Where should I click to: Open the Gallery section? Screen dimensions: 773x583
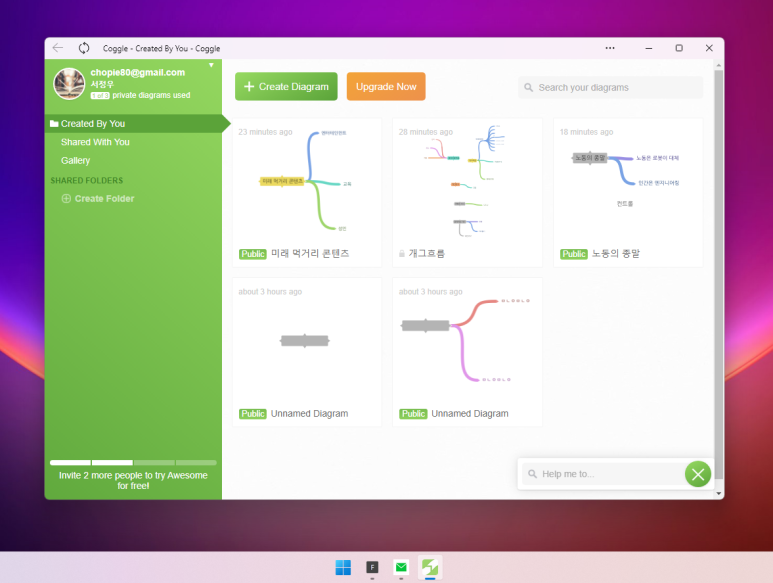click(x=75, y=161)
